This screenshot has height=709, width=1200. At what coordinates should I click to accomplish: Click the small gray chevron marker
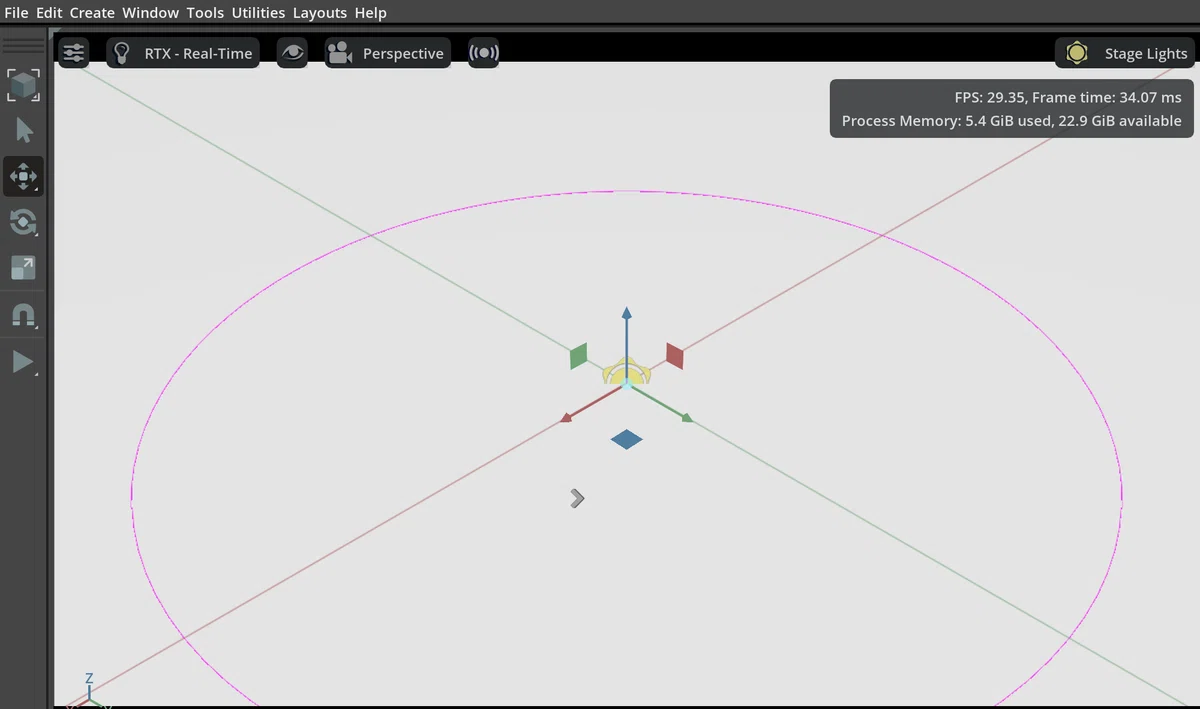pos(577,498)
